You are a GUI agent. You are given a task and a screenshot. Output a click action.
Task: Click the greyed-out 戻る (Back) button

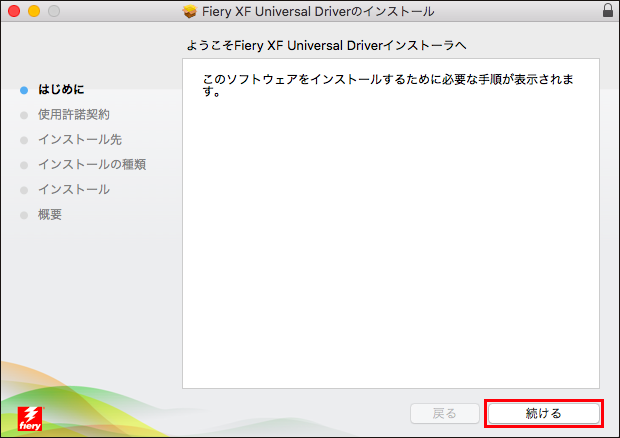[x=445, y=413]
